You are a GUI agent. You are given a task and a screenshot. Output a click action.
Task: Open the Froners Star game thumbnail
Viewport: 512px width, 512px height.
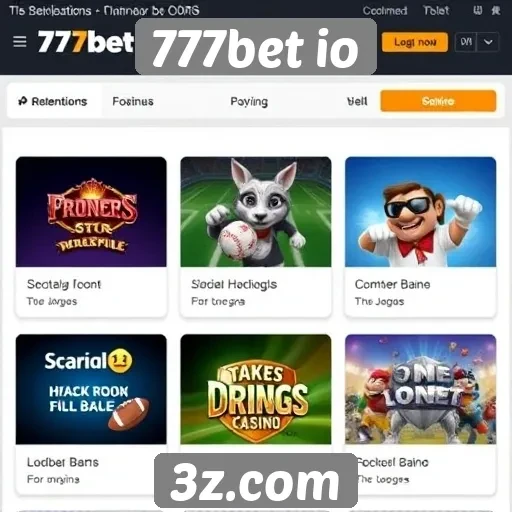tap(91, 212)
